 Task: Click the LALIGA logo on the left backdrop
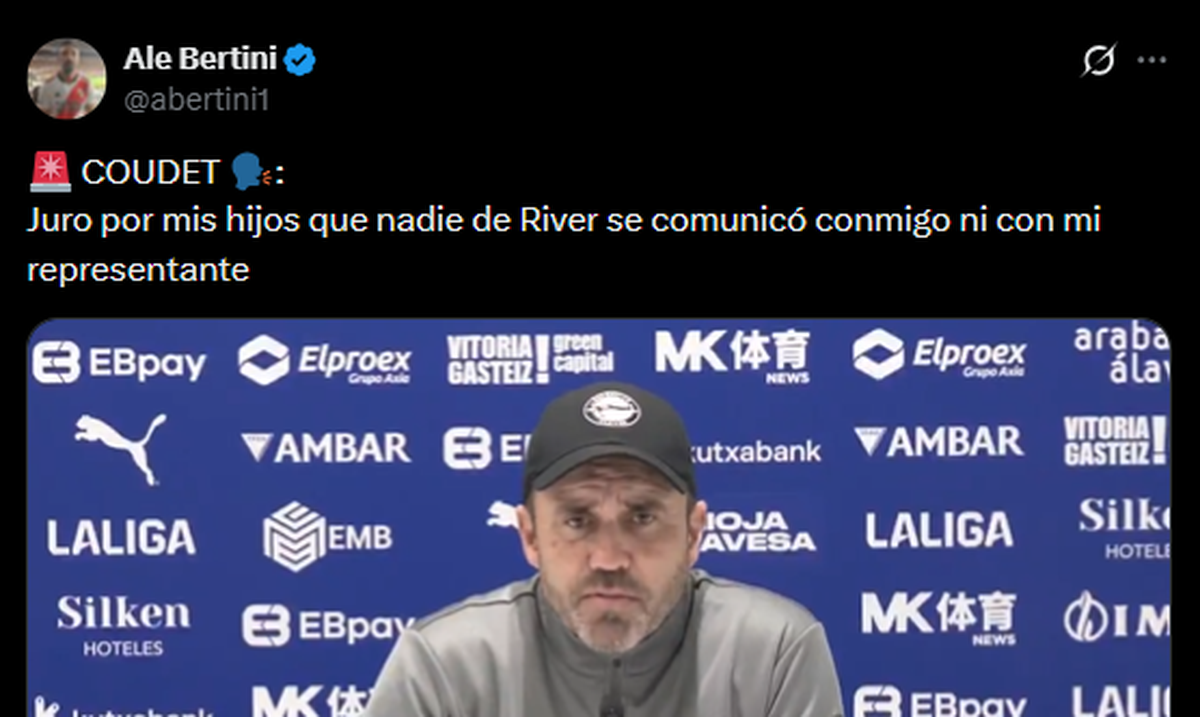tap(121, 538)
